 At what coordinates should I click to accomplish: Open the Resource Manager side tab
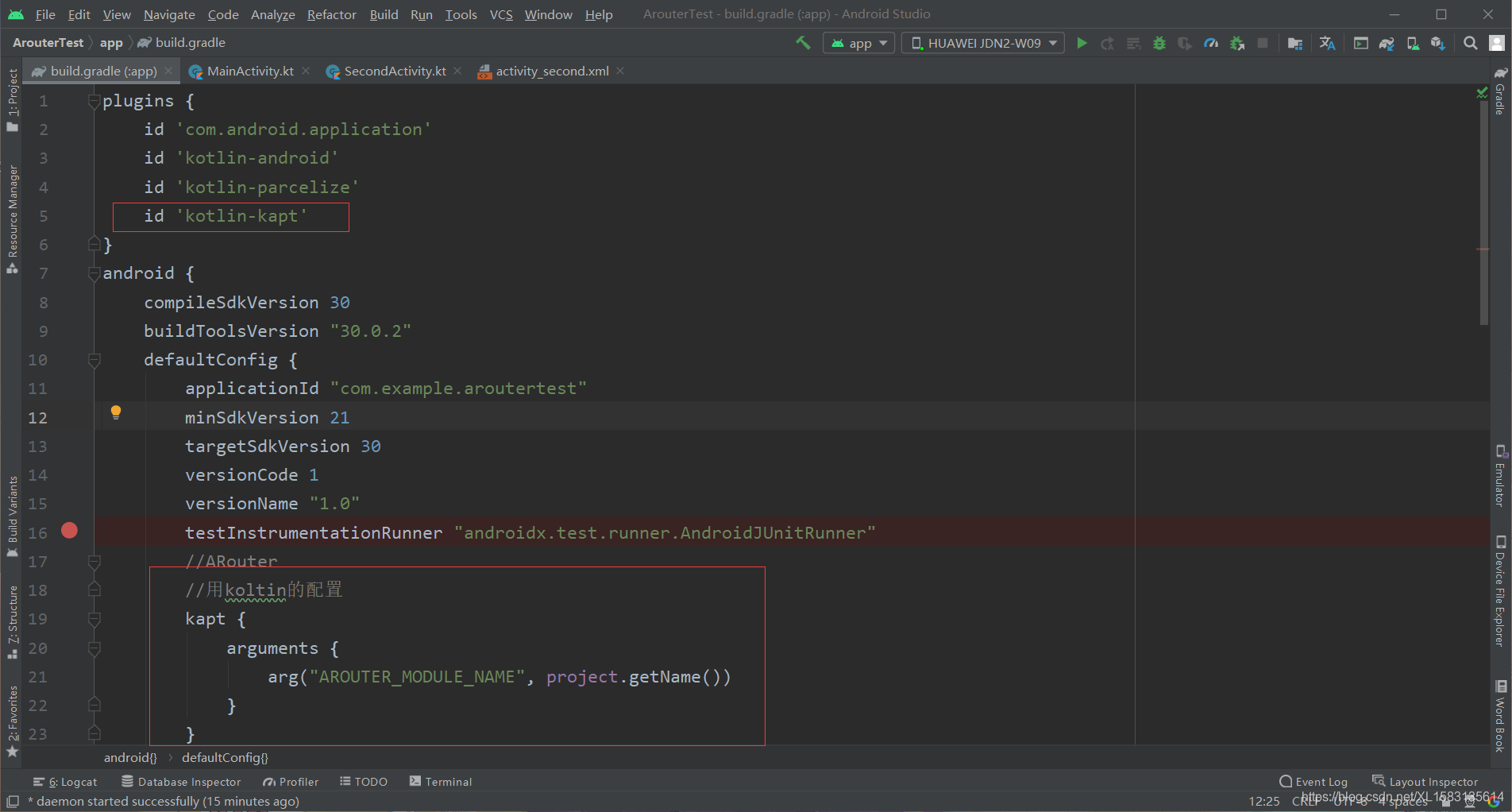13,219
